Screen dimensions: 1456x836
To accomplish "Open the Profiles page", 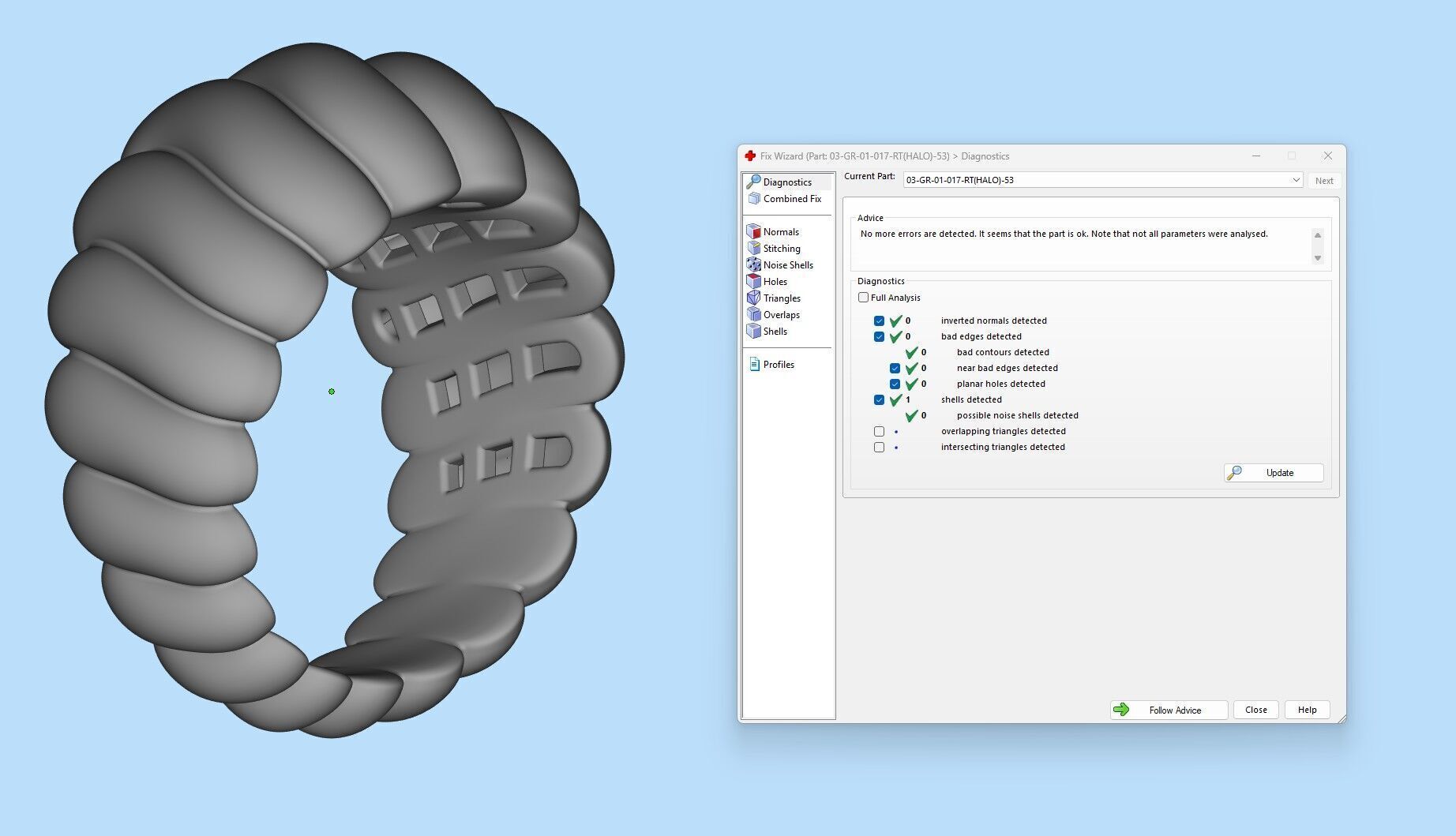I will pyautogui.click(x=779, y=365).
